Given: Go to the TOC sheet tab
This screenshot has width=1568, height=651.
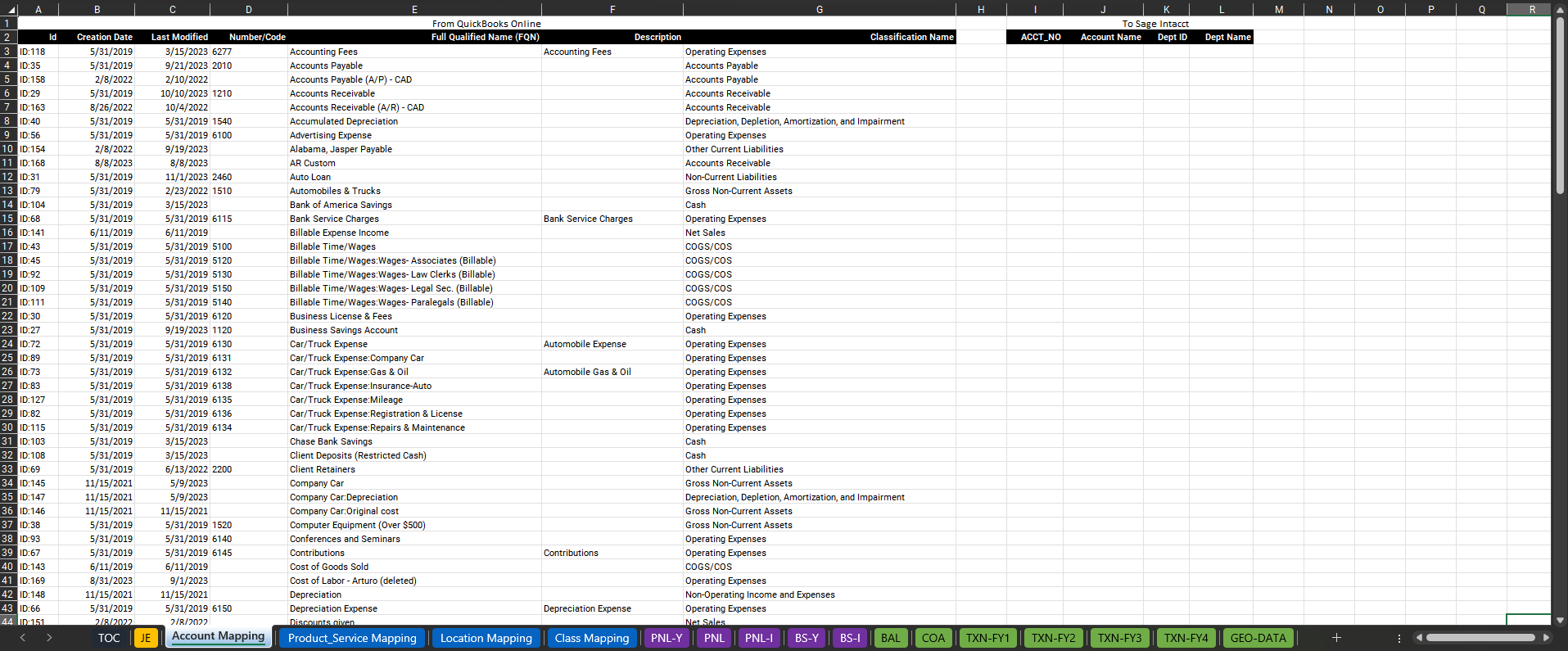Looking at the screenshot, I should click(x=109, y=638).
